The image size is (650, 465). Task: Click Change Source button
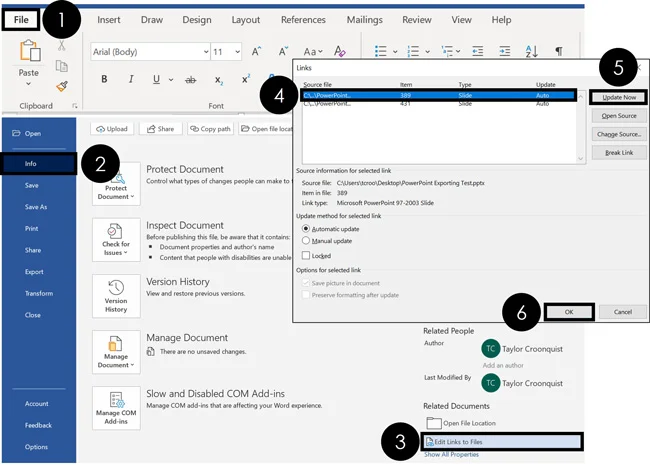(619, 134)
